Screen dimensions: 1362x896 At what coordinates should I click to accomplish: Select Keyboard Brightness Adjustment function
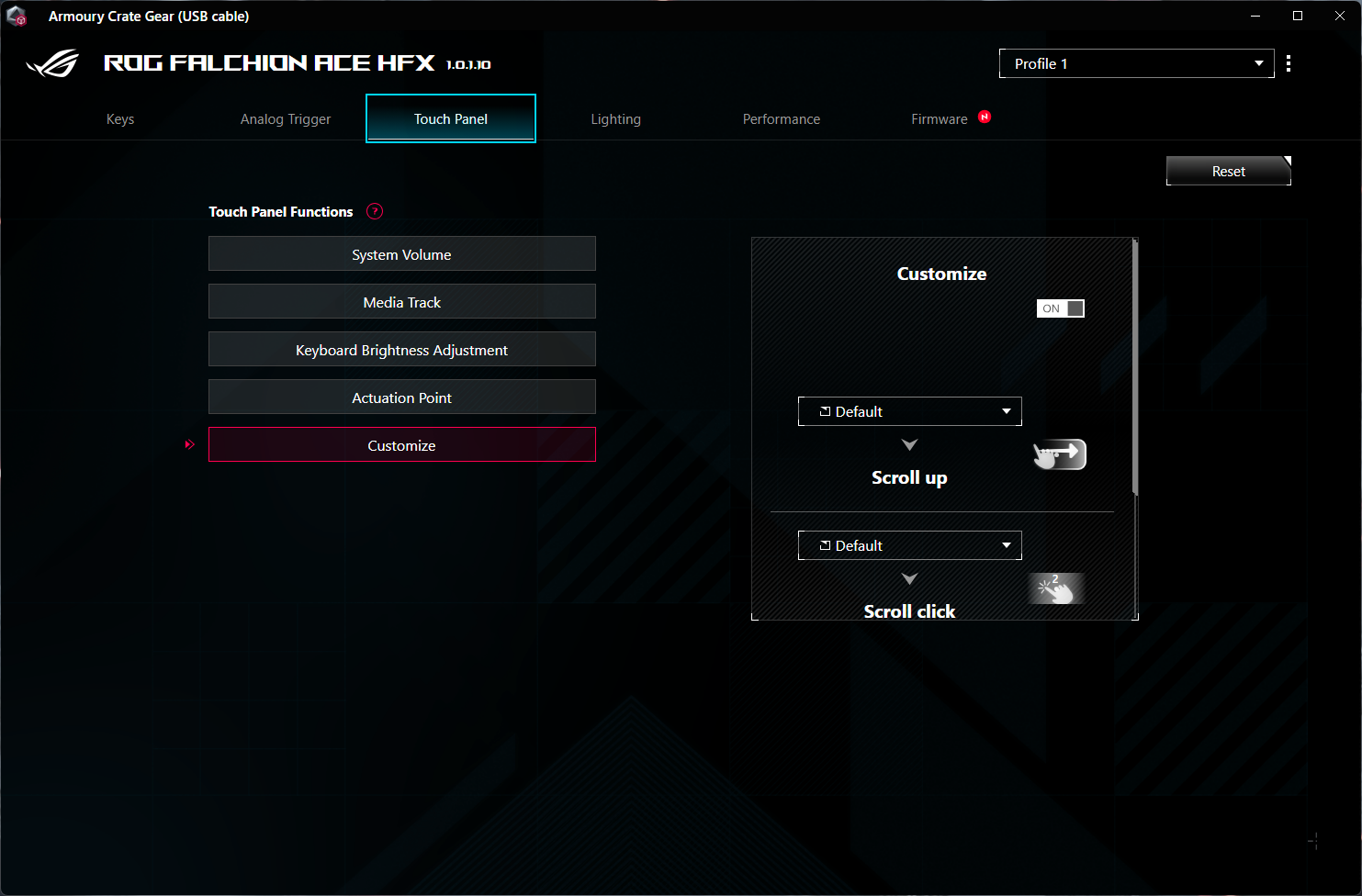402,350
